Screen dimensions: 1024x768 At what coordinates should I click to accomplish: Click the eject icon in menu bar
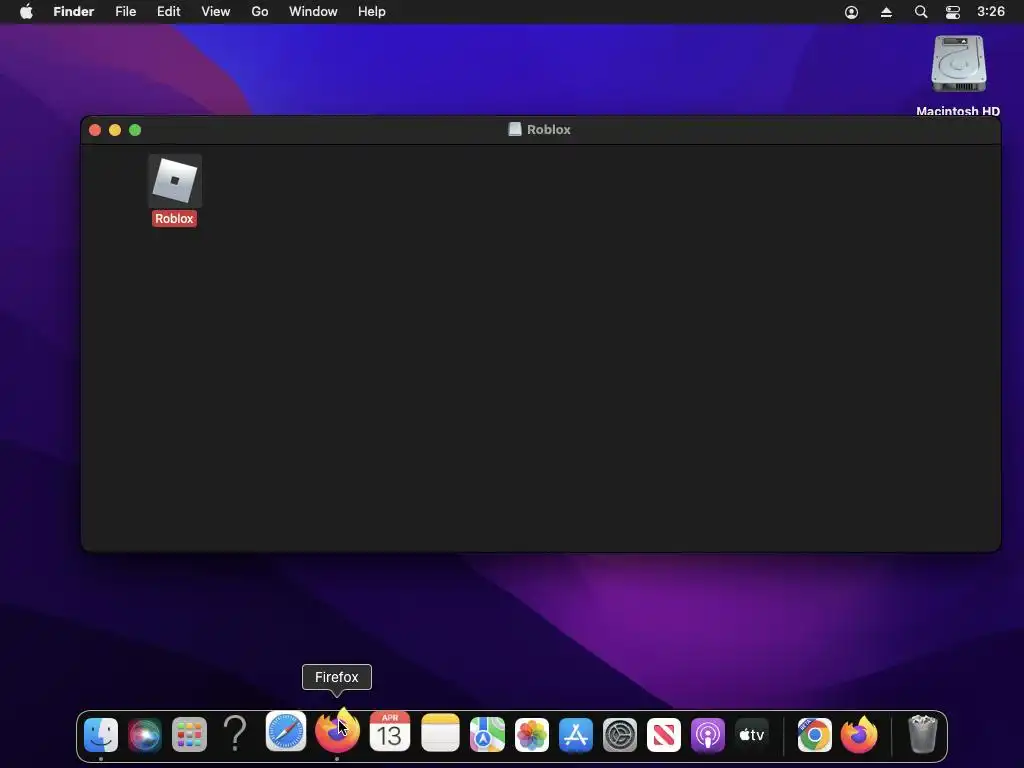(886, 12)
